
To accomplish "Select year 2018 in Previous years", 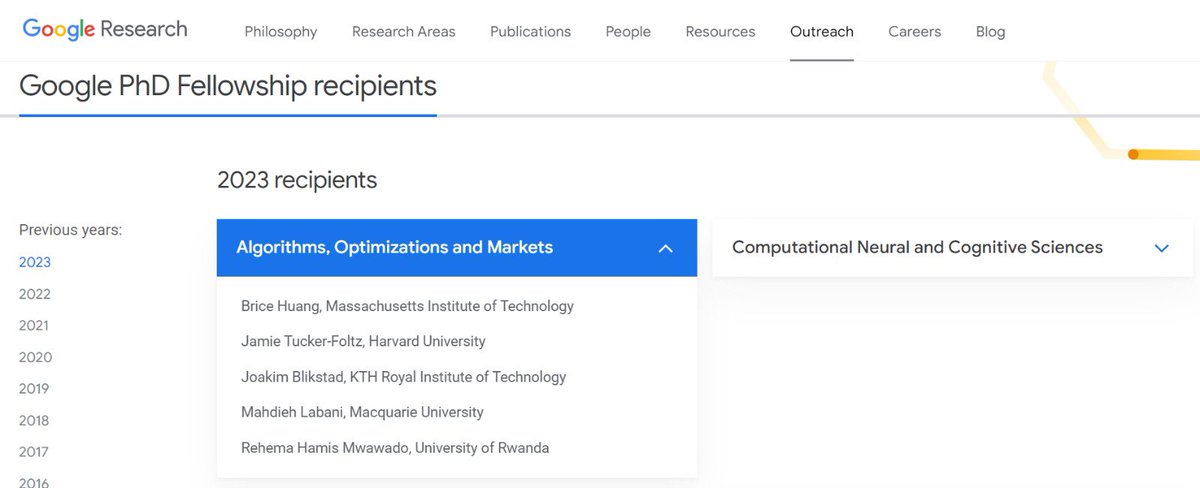I will tap(34, 420).
